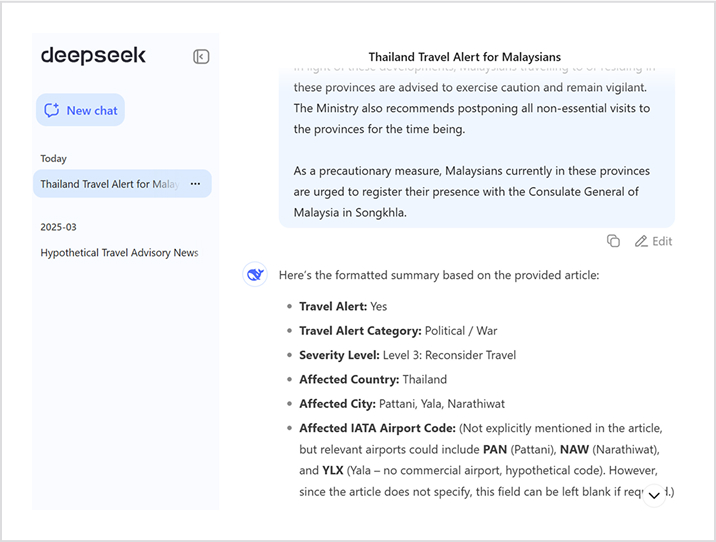Open Hypothetical Travel Advisory News chat
Image resolution: width=716 pixels, height=542 pixels.
click(119, 253)
